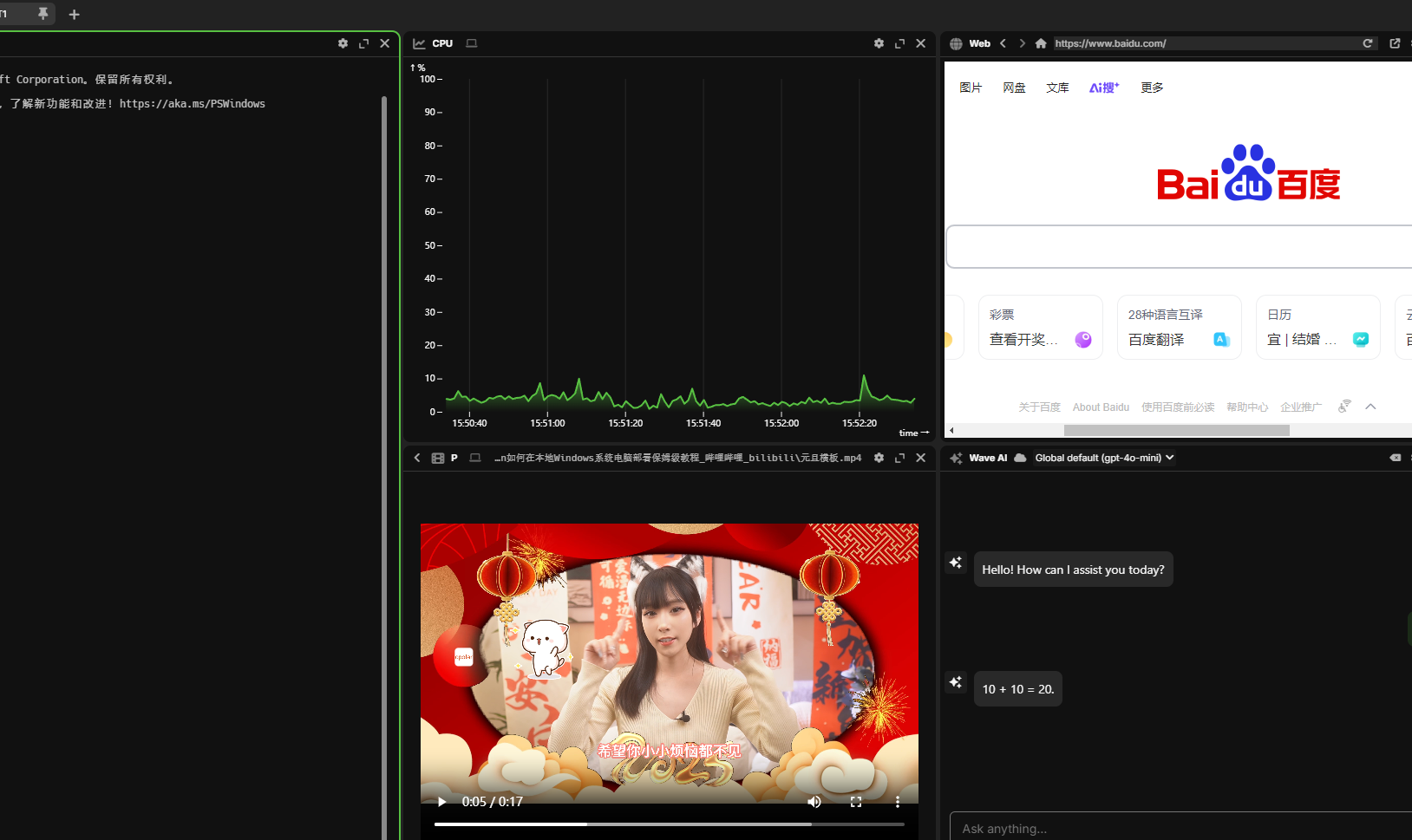This screenshot has width=1412, height=840.
Task: Go back in the file preview pane
Action: coord(416,457)
